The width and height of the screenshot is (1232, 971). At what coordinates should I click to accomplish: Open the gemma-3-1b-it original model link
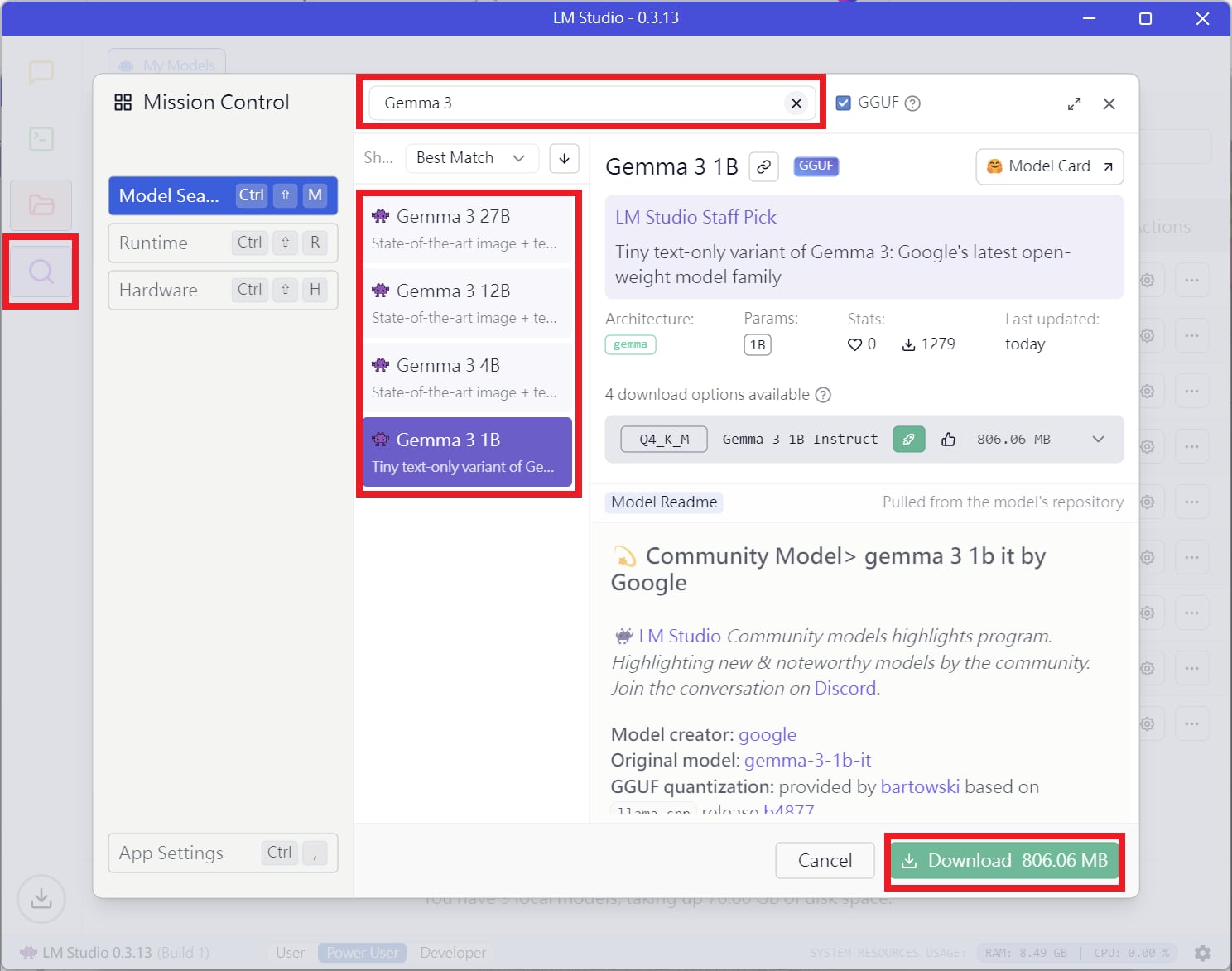[807, 761]
